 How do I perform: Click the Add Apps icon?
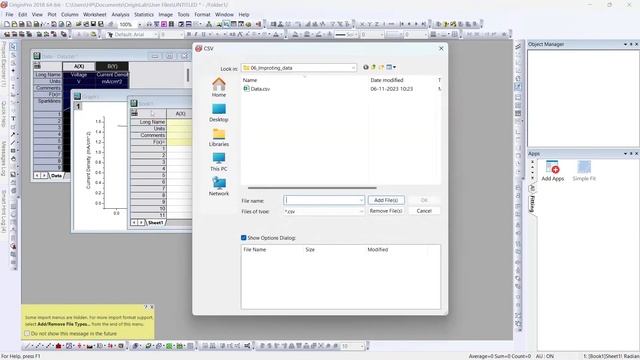click(x=552, y=171)
